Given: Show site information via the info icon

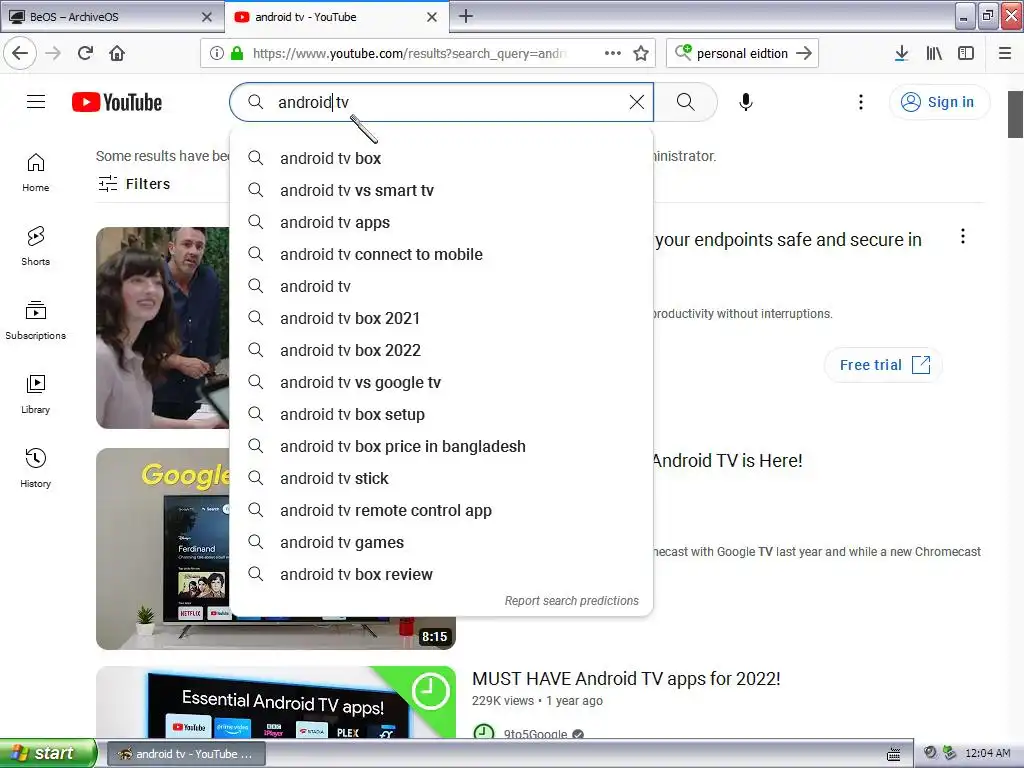Looking at the screenshot, I should point(217,53).
